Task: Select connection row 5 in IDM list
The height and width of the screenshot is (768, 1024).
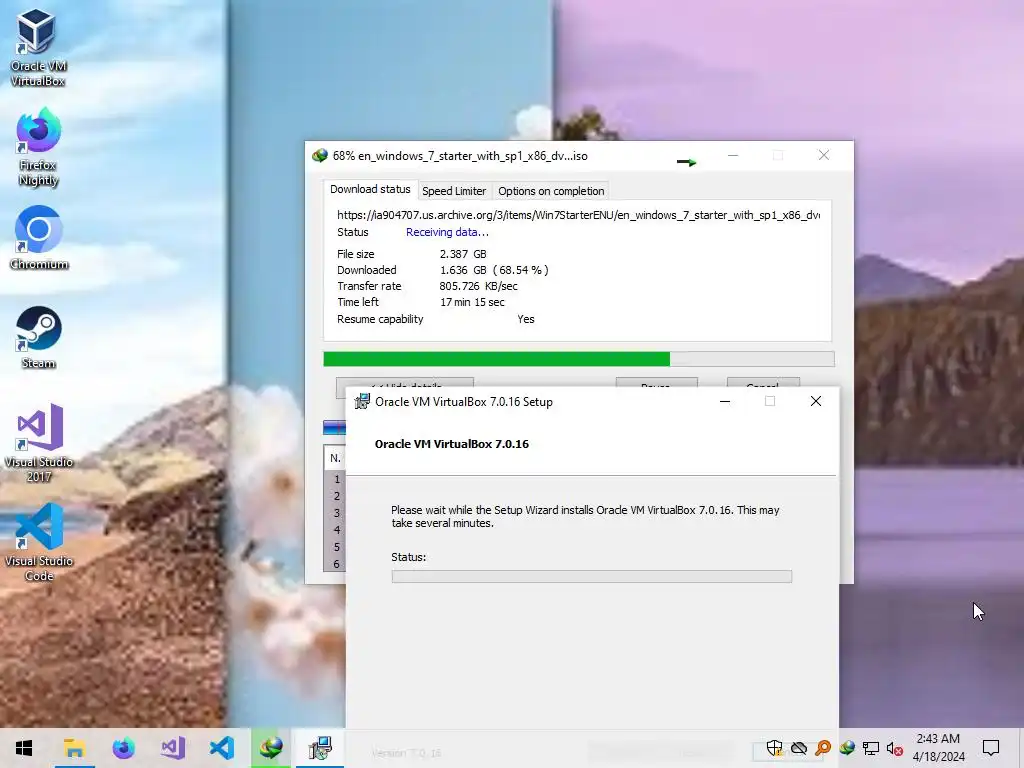Action: coord(337,547)
